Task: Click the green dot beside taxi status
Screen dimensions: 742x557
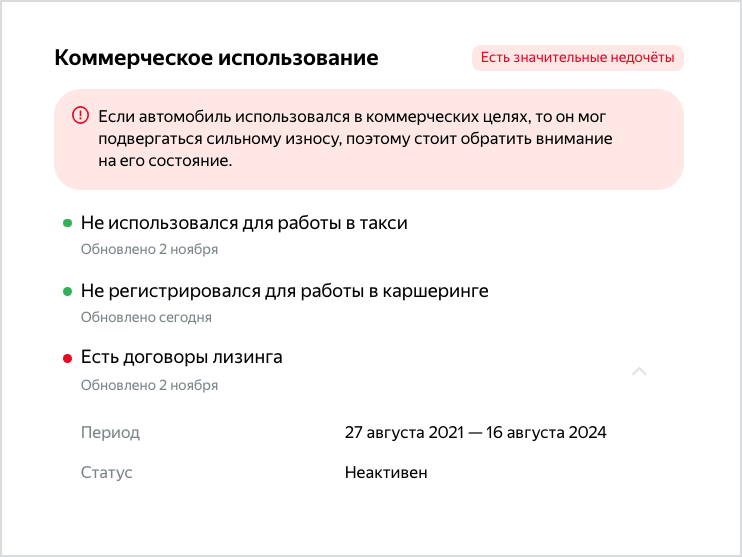Action: pos(68,223)
